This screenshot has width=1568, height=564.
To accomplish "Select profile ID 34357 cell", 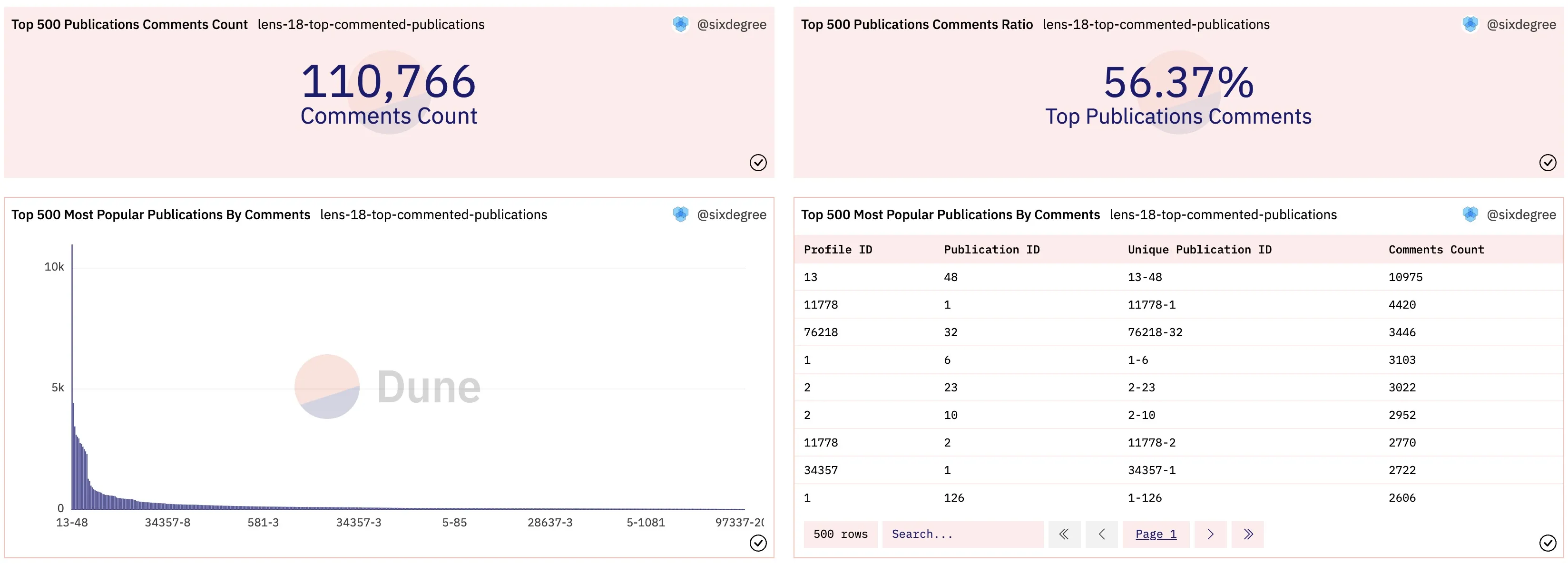I will click(821, 470).
